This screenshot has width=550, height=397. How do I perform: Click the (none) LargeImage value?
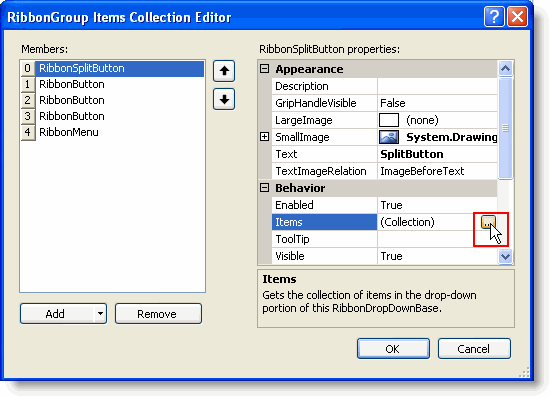click(422, 120)
